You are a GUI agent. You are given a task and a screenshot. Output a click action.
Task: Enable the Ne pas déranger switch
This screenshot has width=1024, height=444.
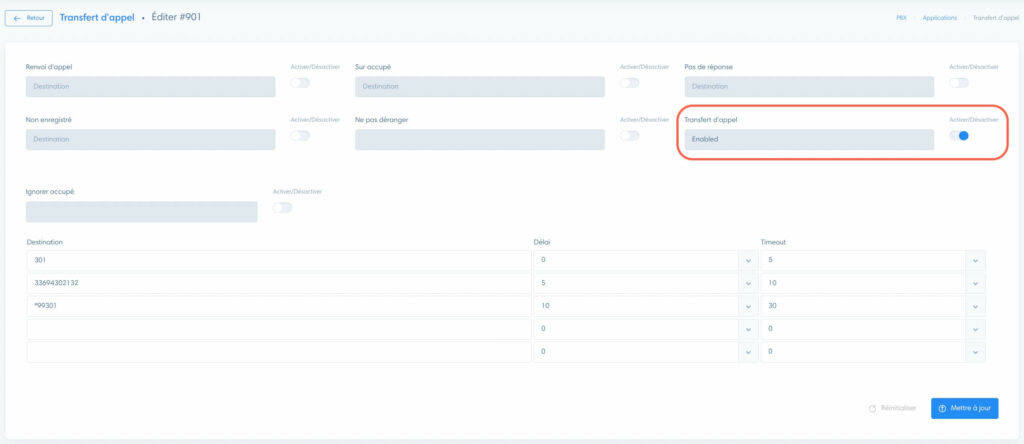pyautogui.click(x=629, y=135)
